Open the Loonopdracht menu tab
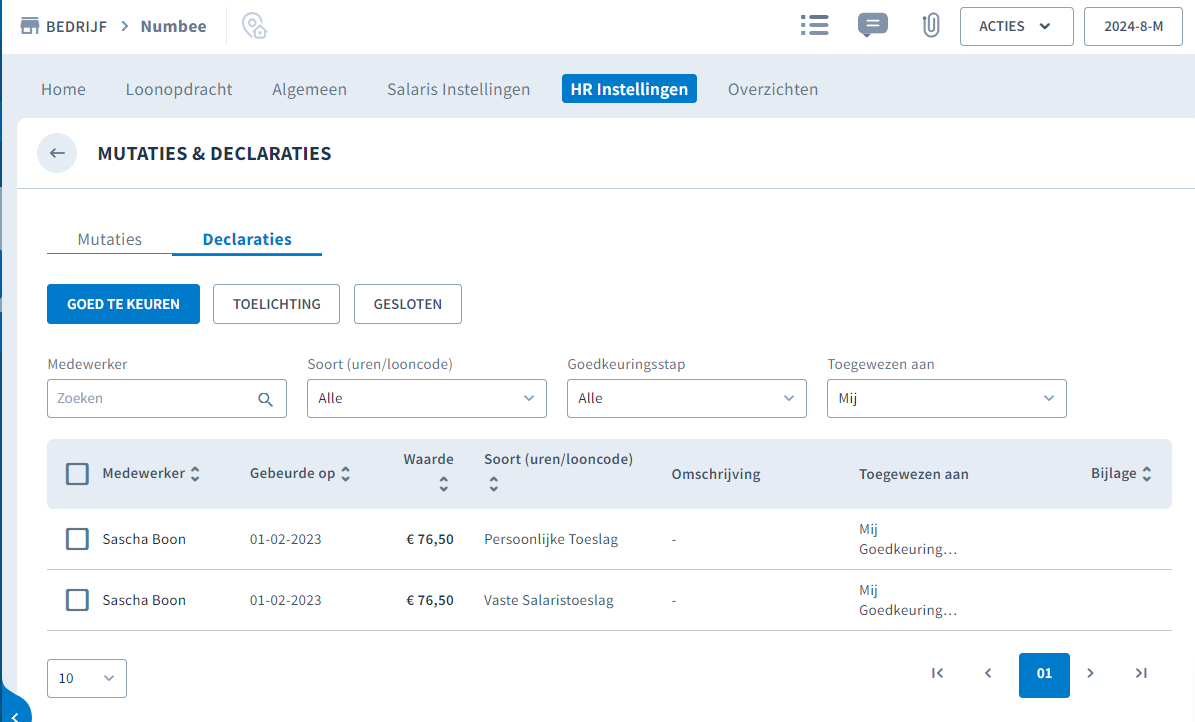The image size is (1195, 722). tap(179, 89)
